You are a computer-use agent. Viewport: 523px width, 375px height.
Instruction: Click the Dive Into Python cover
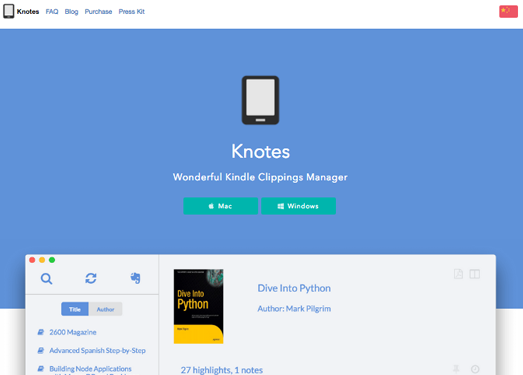tap(198, 306)
